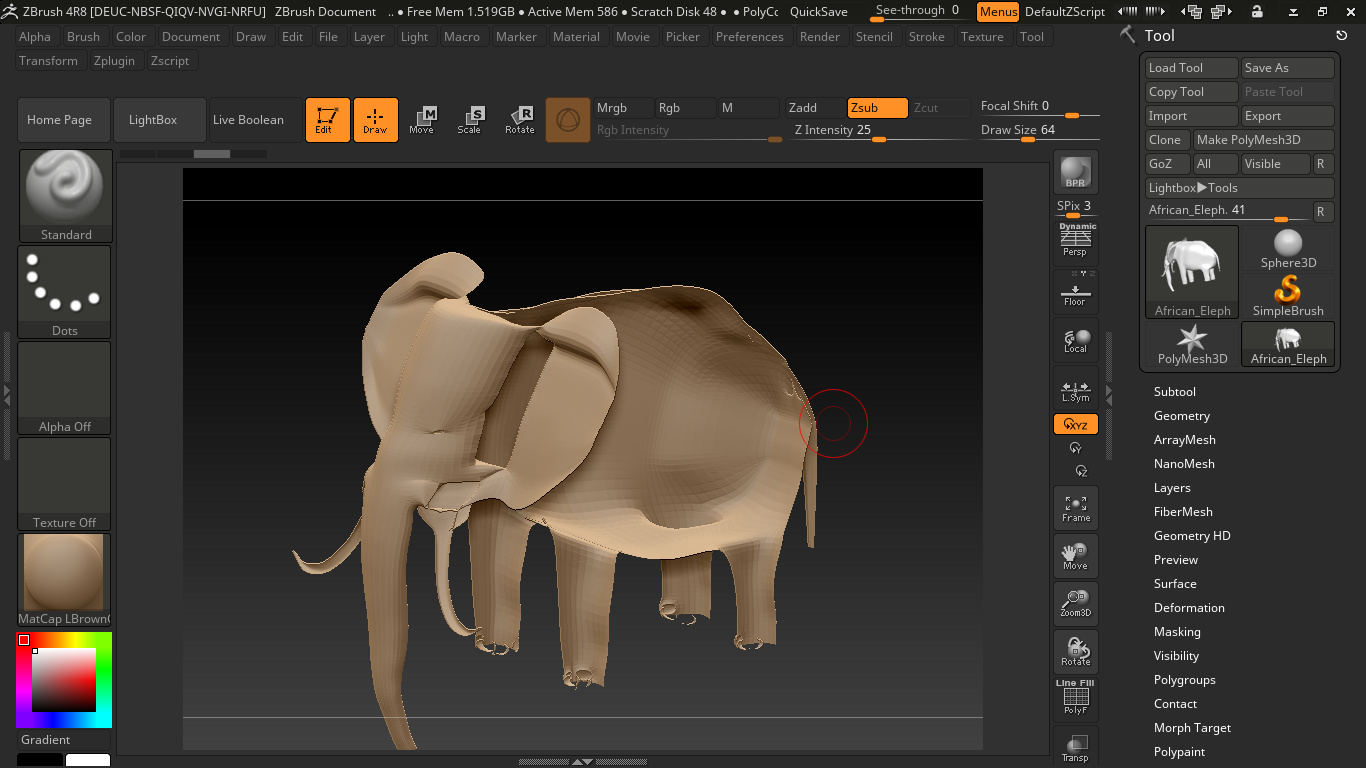Open the Standard brush picker
1366x768 pixels.
65,196
